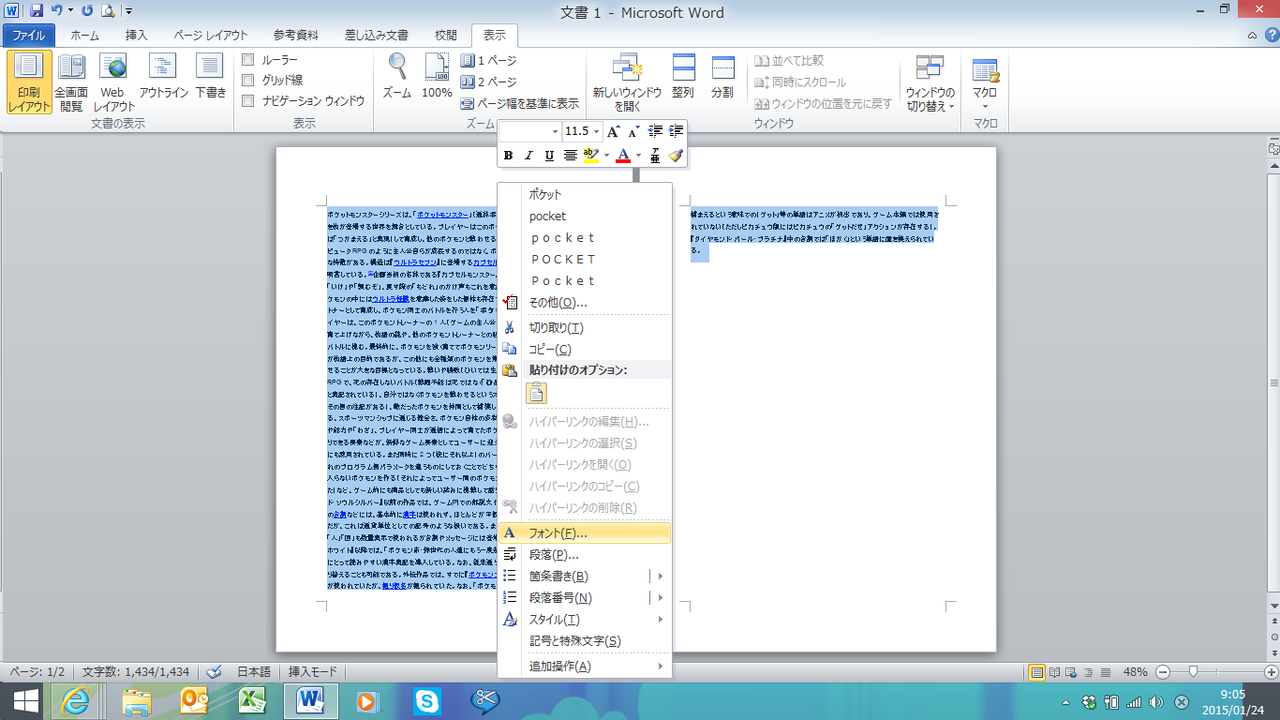Image resolution: width=1280 pixels, height=720 pixels.
Task: Choose Cut (切り取り) in context menu
Action: click(x=585, y=327)
